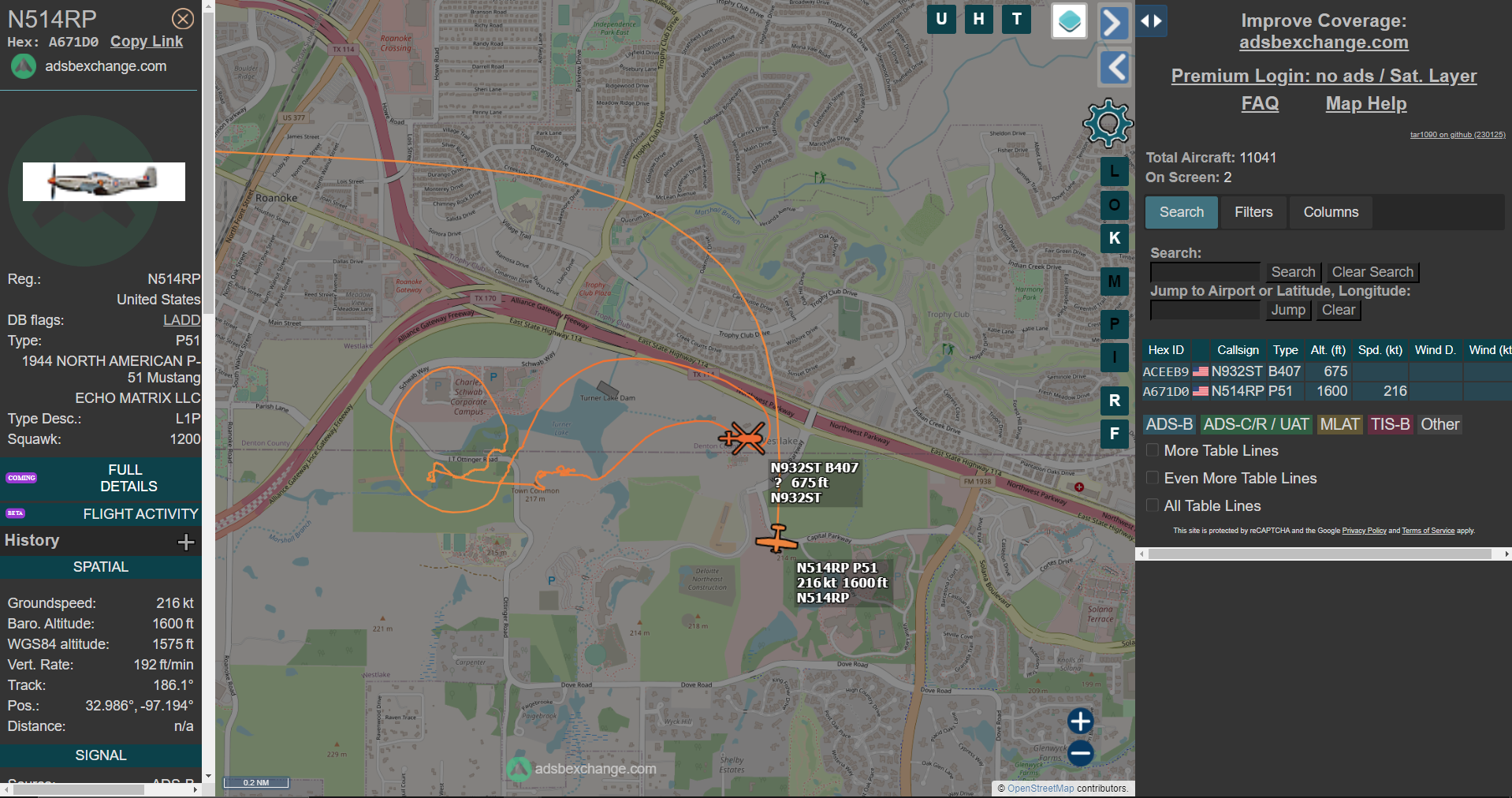Select the N932ST B407 table row
Screen dimensions: 1512x798
[x=1327, y=371]
